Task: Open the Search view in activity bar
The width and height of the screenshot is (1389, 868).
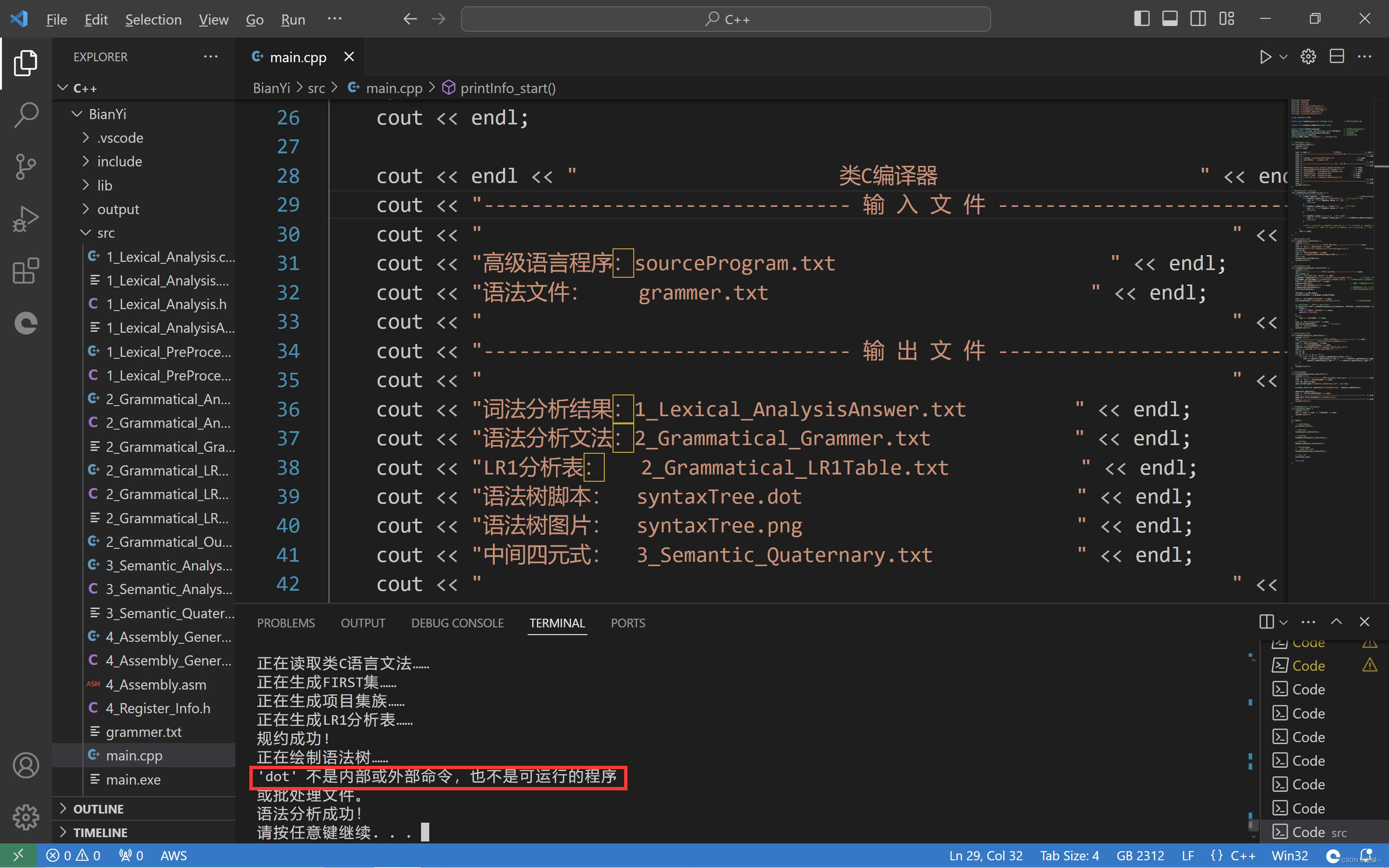Action: 26,114
